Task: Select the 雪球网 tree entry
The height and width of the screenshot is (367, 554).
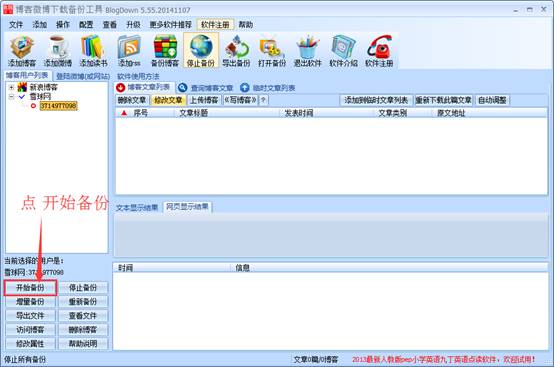Action: (x=40, y=96)
